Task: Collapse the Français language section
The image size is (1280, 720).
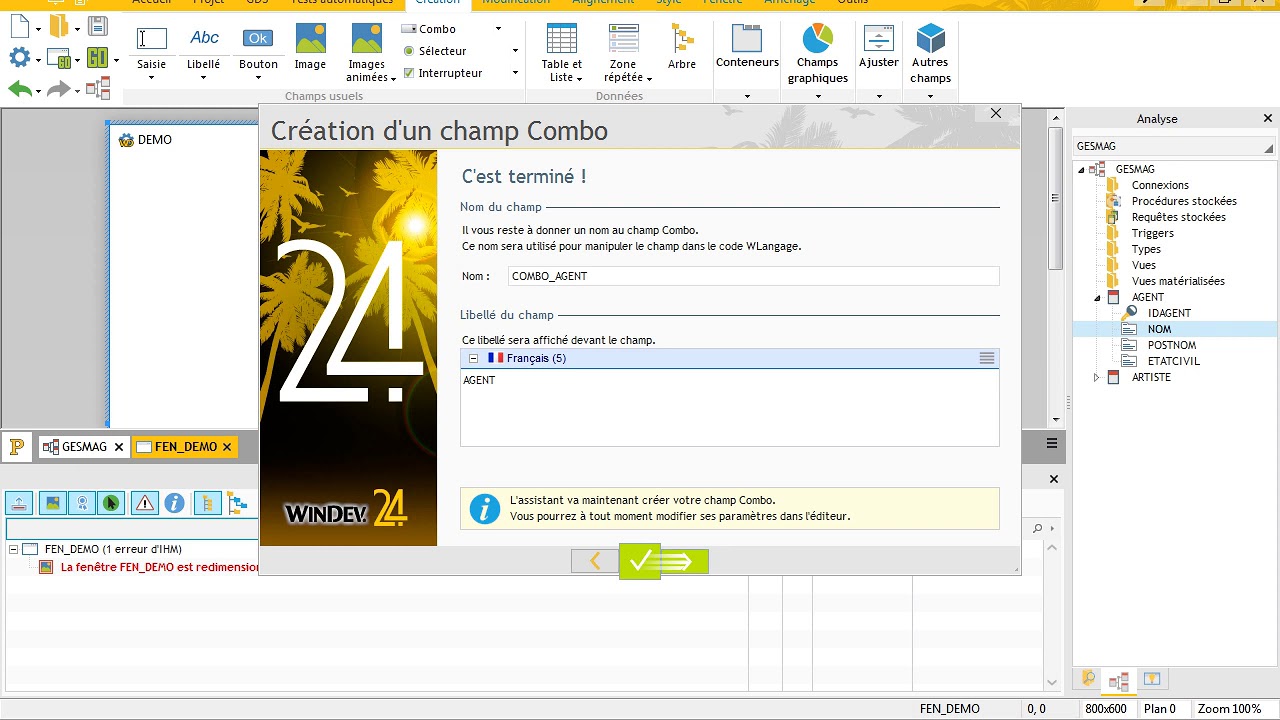Action: 473,358
